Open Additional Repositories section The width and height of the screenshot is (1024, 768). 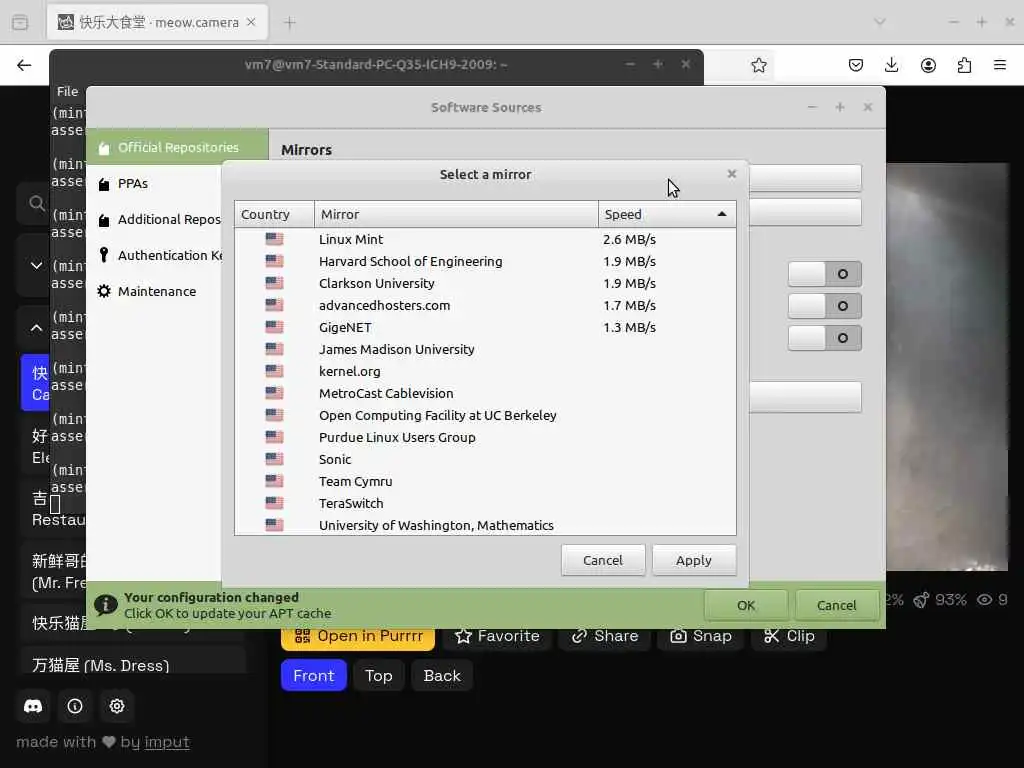(155, 219)
